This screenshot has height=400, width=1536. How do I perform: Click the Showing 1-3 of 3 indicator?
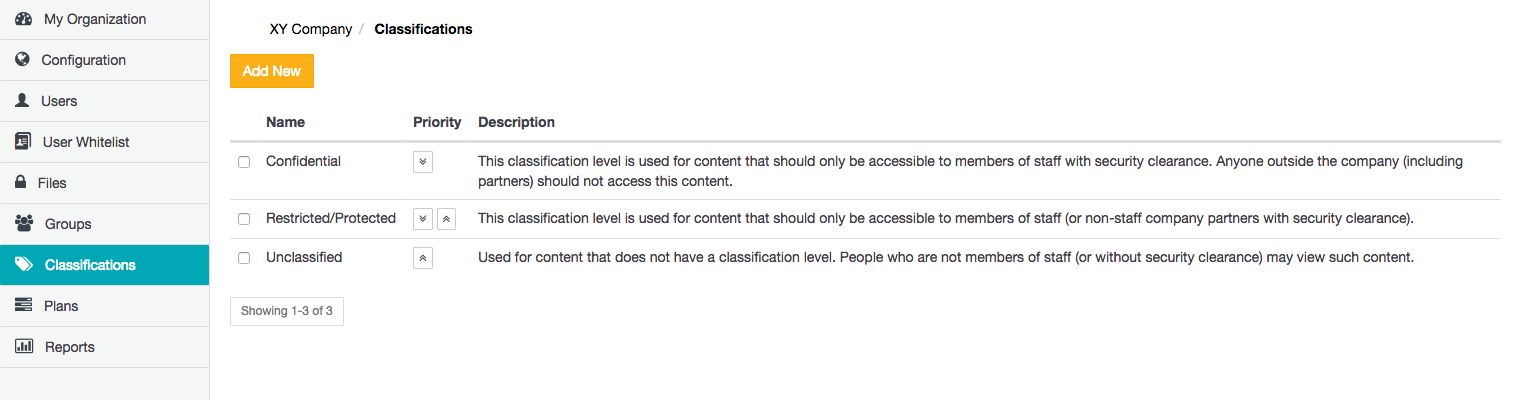tap(287, 311)
